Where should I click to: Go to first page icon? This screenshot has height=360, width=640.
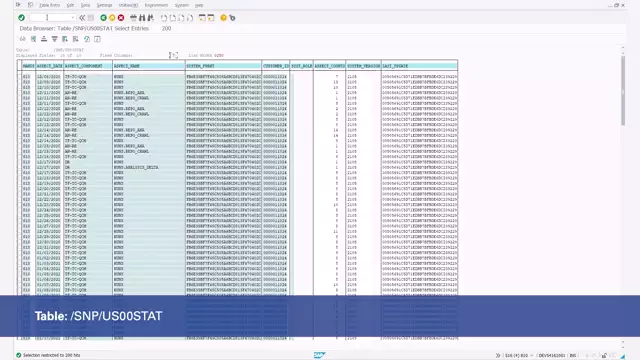[x=164, y=18]
